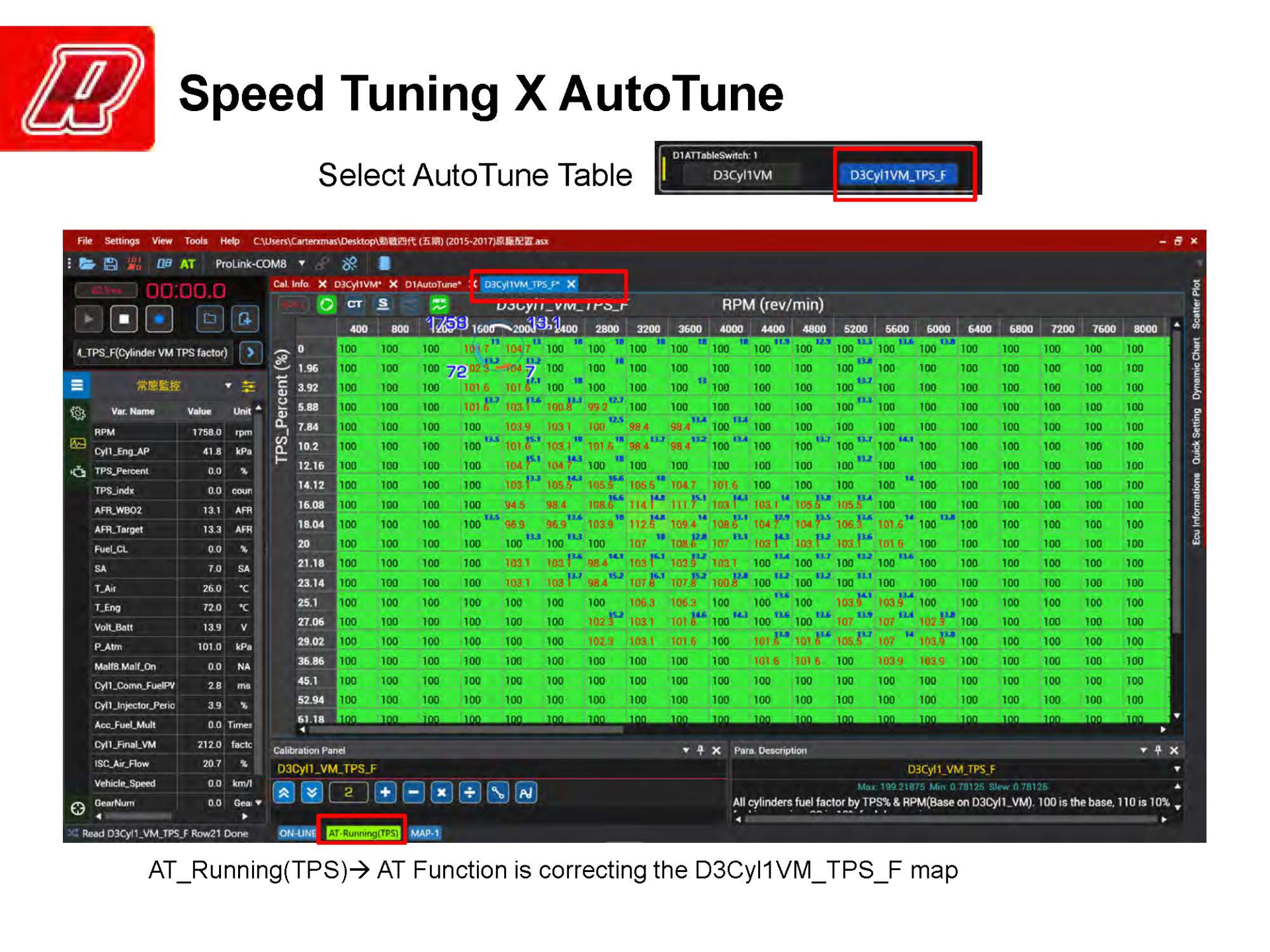Open a configuration with the folder toolbar icon

coord(87,264)
